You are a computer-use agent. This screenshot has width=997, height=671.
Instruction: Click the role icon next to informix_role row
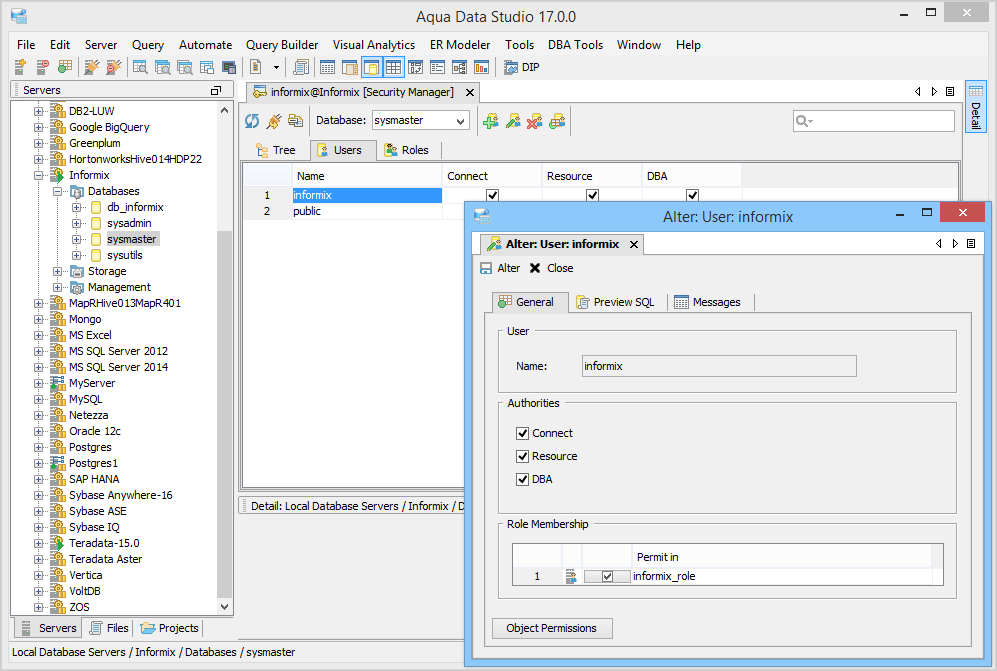pyautogui.click(x=571, y=576)
